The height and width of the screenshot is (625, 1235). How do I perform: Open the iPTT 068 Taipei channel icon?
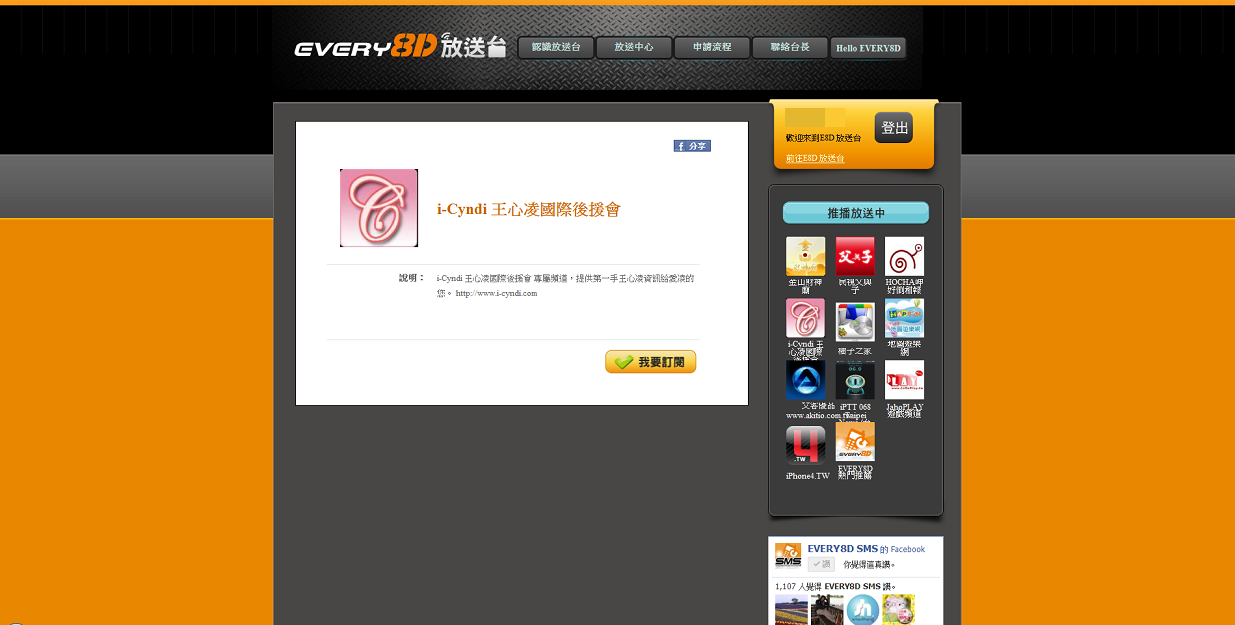click(x=855, y=380)
